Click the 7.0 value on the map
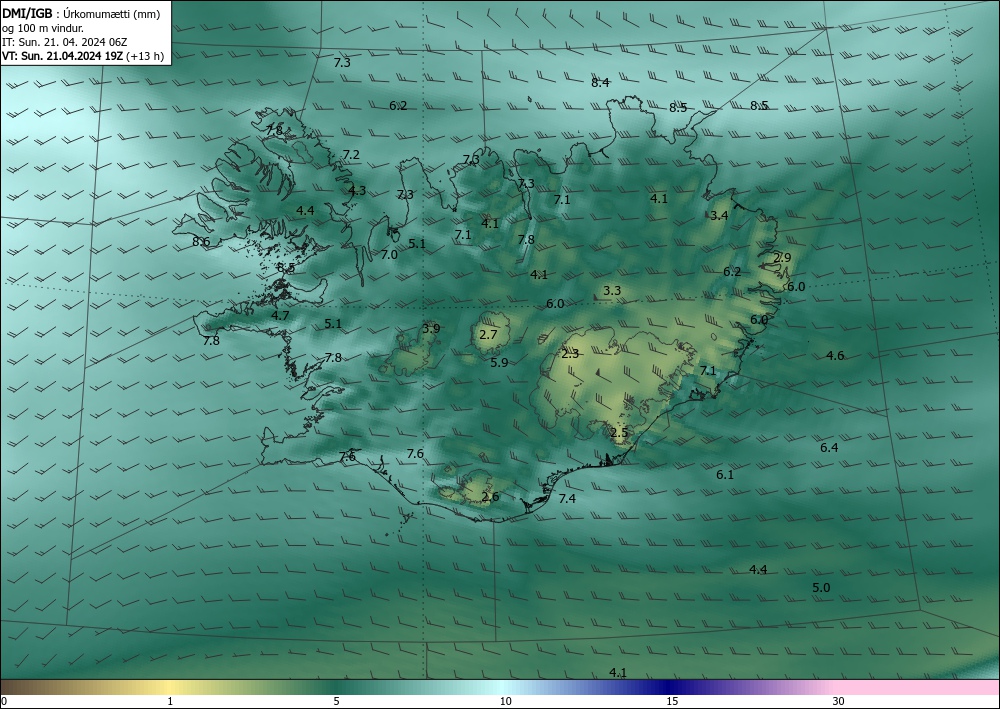This screenshot has height=709, width=1000. [x=389, y=254]
